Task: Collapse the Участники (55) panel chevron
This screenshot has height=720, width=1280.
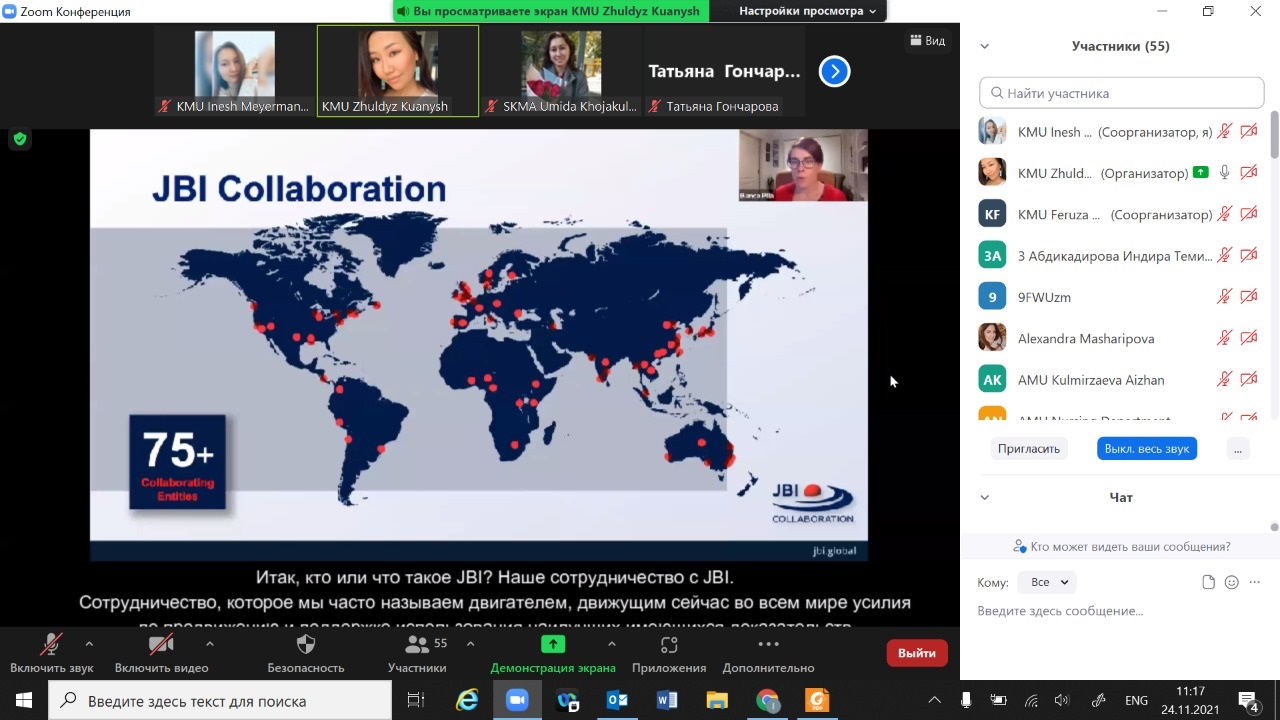Action: pos(984,46)
